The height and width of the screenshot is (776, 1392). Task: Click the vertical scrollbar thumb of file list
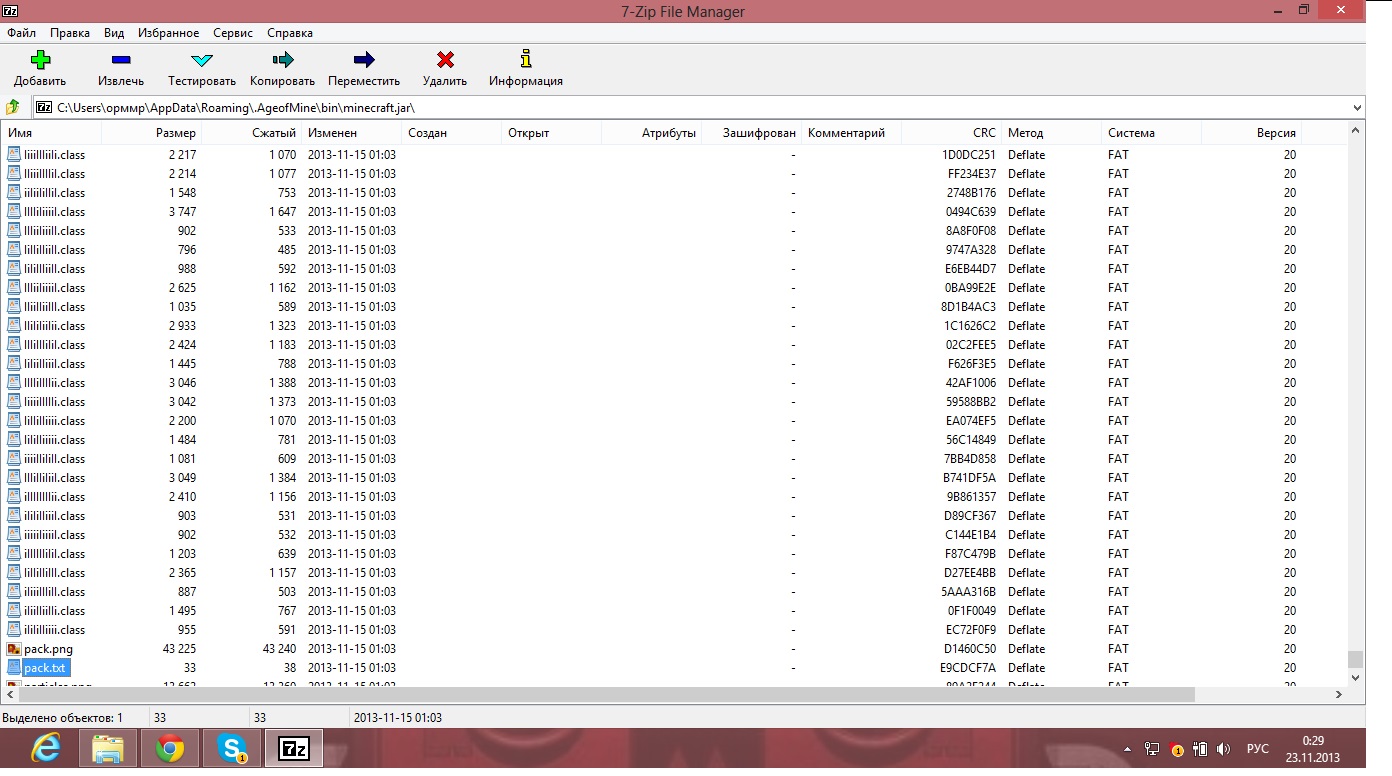(1356, 659)
